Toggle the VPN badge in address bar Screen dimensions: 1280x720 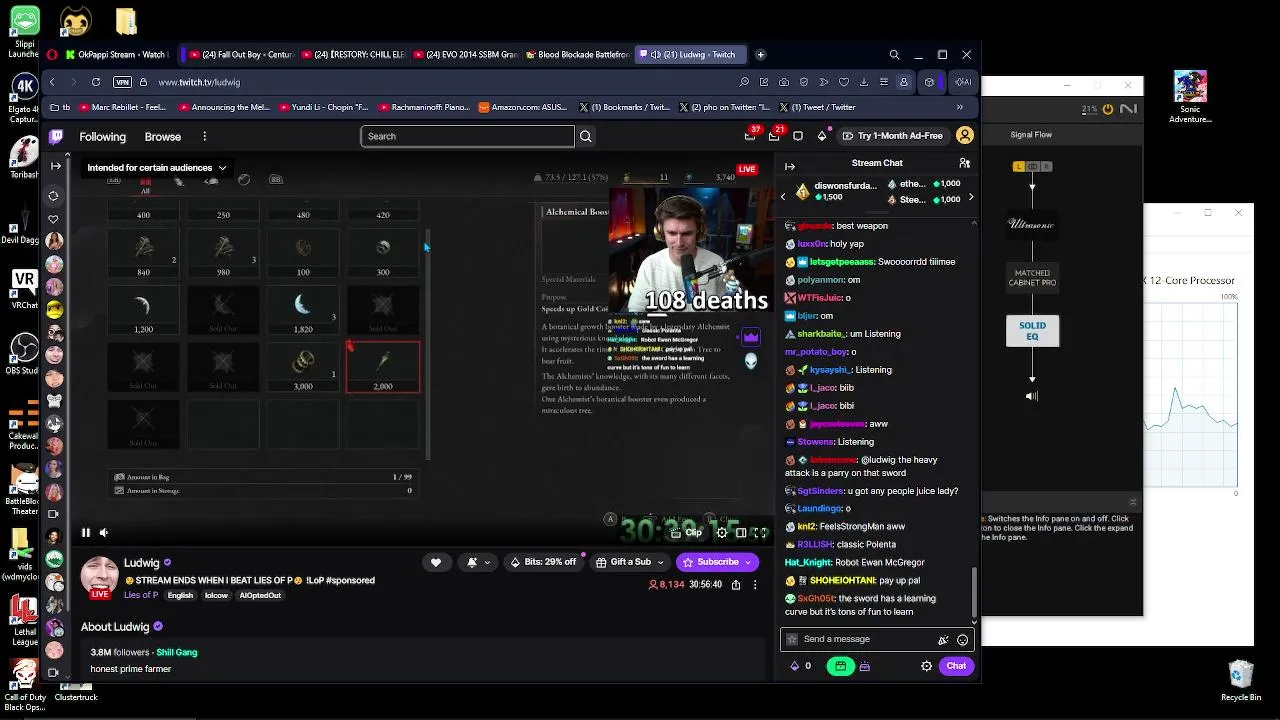point(122,82)
